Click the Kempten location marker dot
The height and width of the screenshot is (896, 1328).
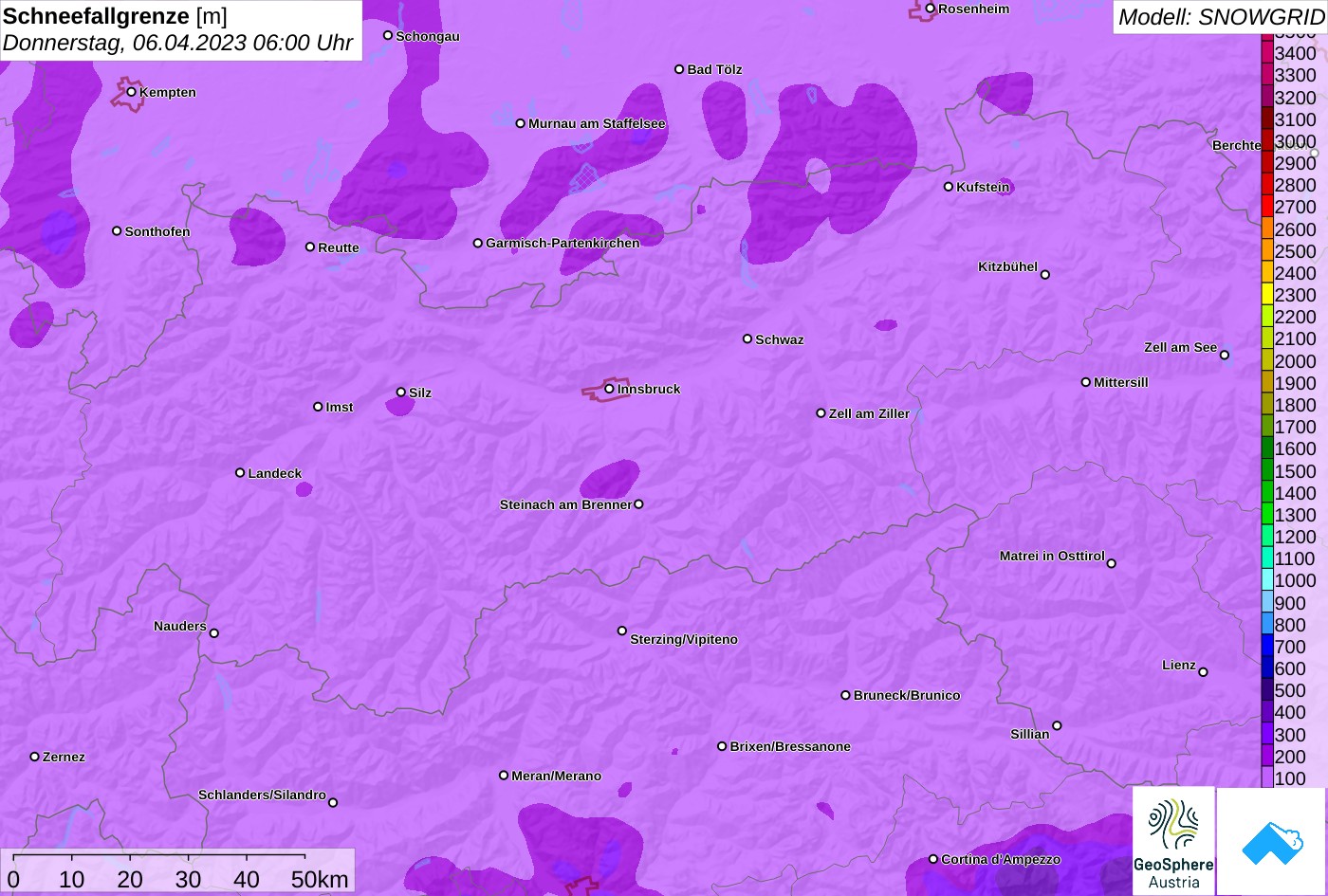point(132,92)
